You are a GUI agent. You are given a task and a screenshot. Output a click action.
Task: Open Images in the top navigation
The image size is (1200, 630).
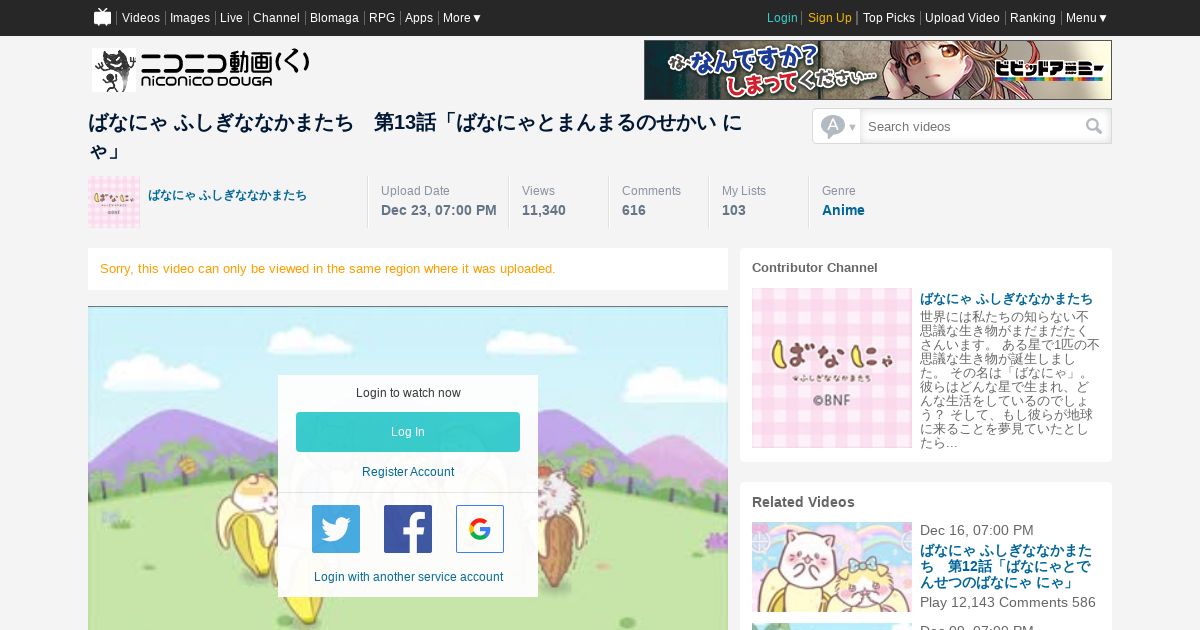190,18
